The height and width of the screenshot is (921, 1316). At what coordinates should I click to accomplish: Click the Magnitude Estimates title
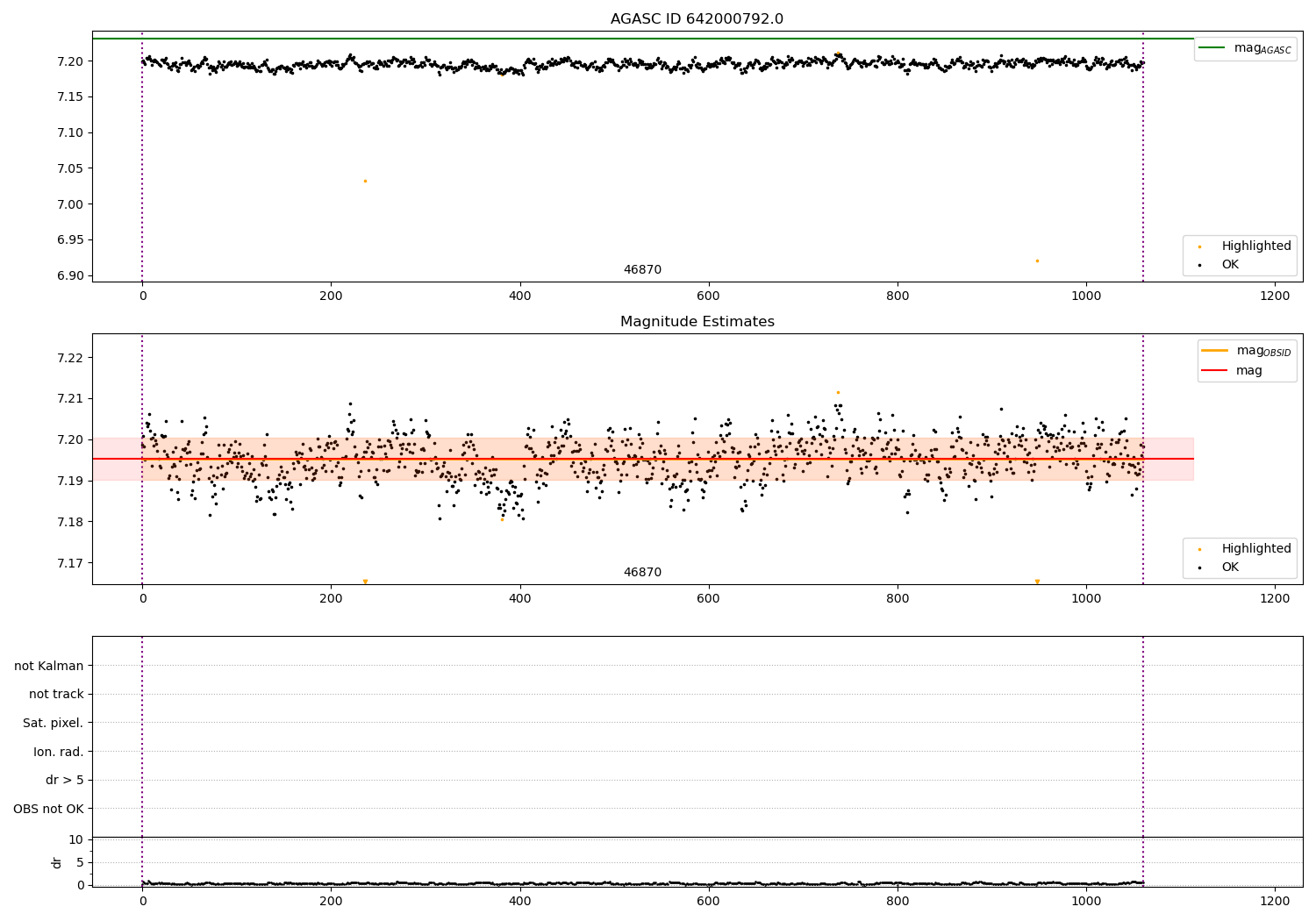(x=697, y=322)
